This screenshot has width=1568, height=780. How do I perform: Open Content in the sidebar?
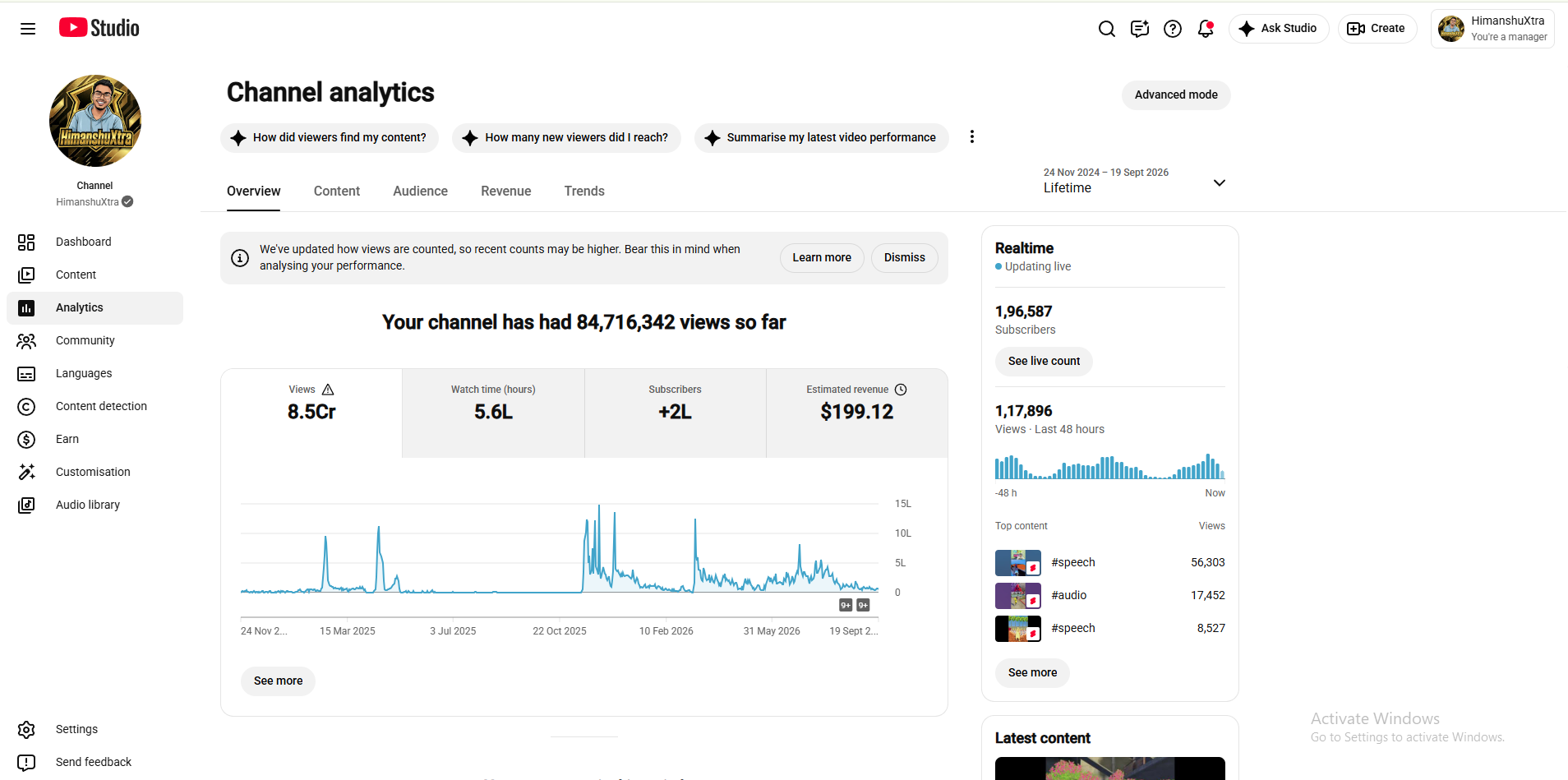pos(95,275)
